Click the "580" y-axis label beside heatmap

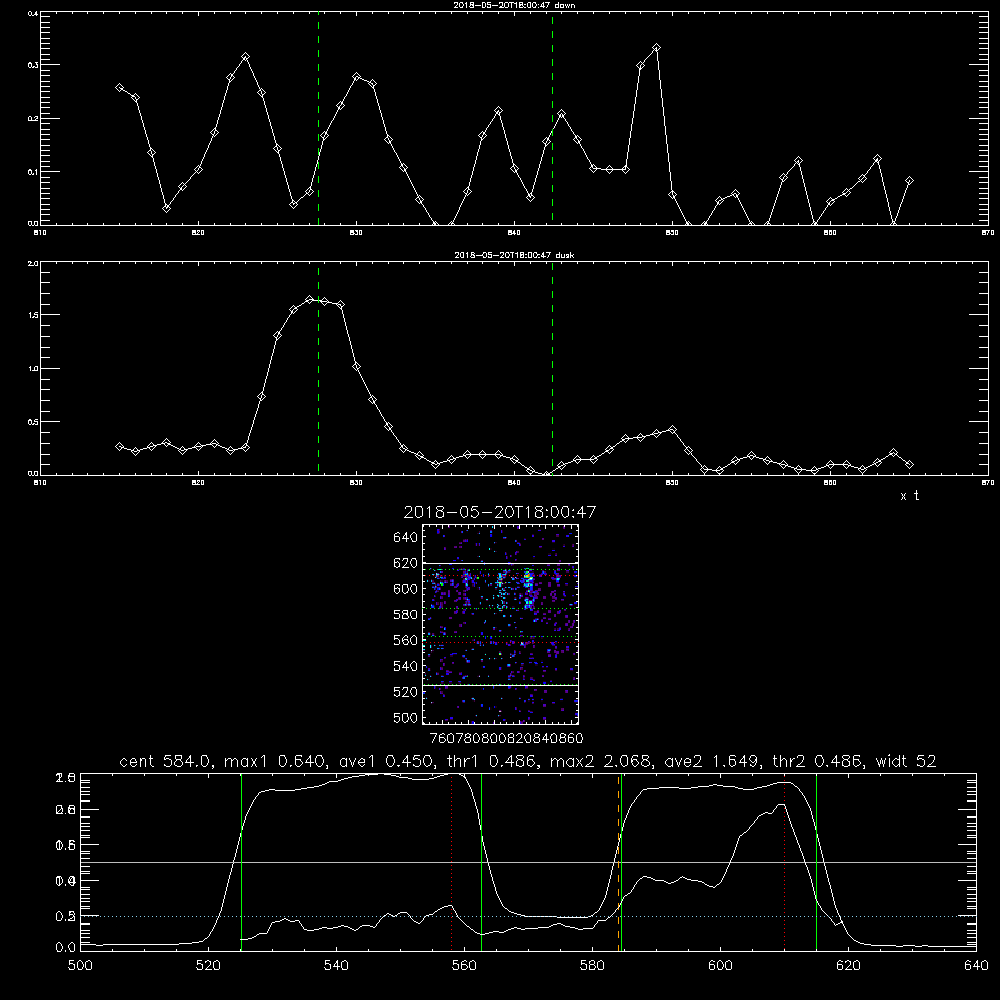406,615
